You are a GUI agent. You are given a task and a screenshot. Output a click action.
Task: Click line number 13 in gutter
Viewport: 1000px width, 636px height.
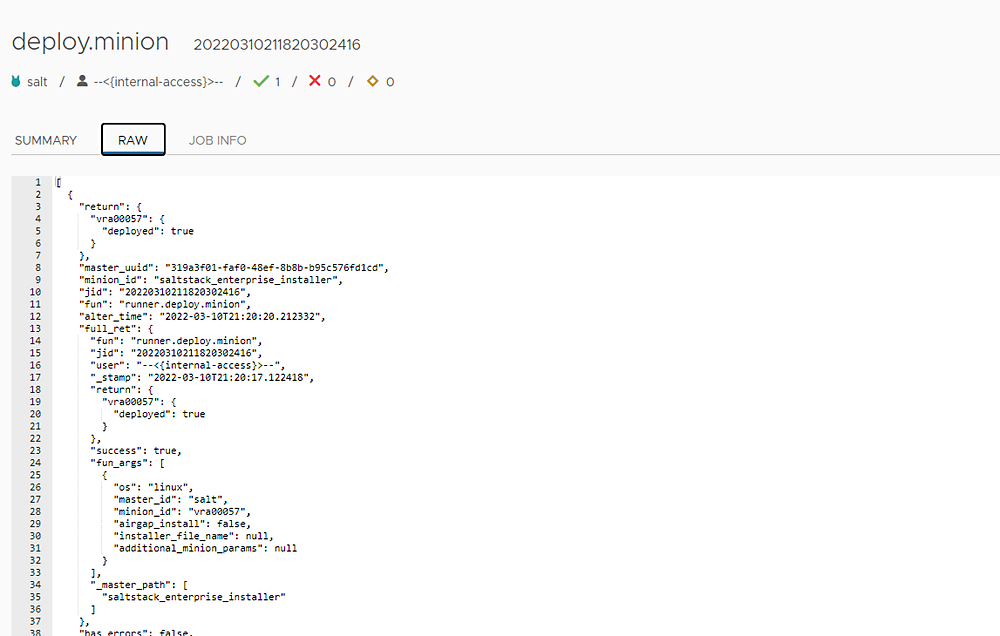pos(35,329)
